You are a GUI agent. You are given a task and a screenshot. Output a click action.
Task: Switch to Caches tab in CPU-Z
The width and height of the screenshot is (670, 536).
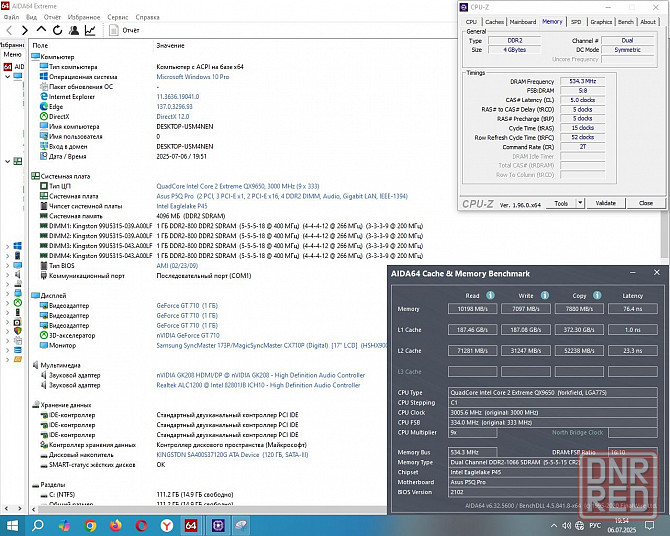click(x=494, y=22)
